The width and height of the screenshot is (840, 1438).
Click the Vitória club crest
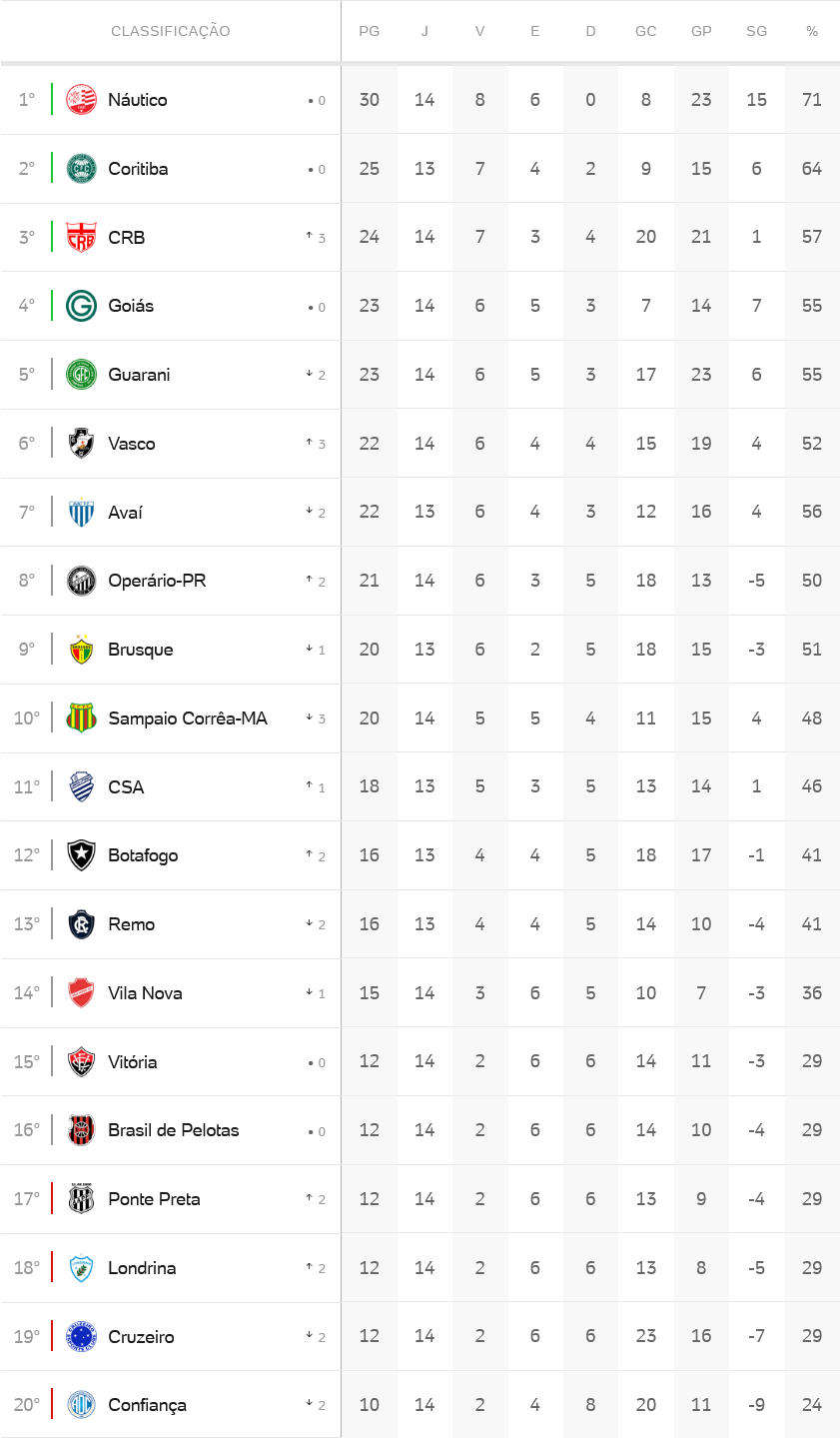pyautogui.click(x=81, y=1062)
